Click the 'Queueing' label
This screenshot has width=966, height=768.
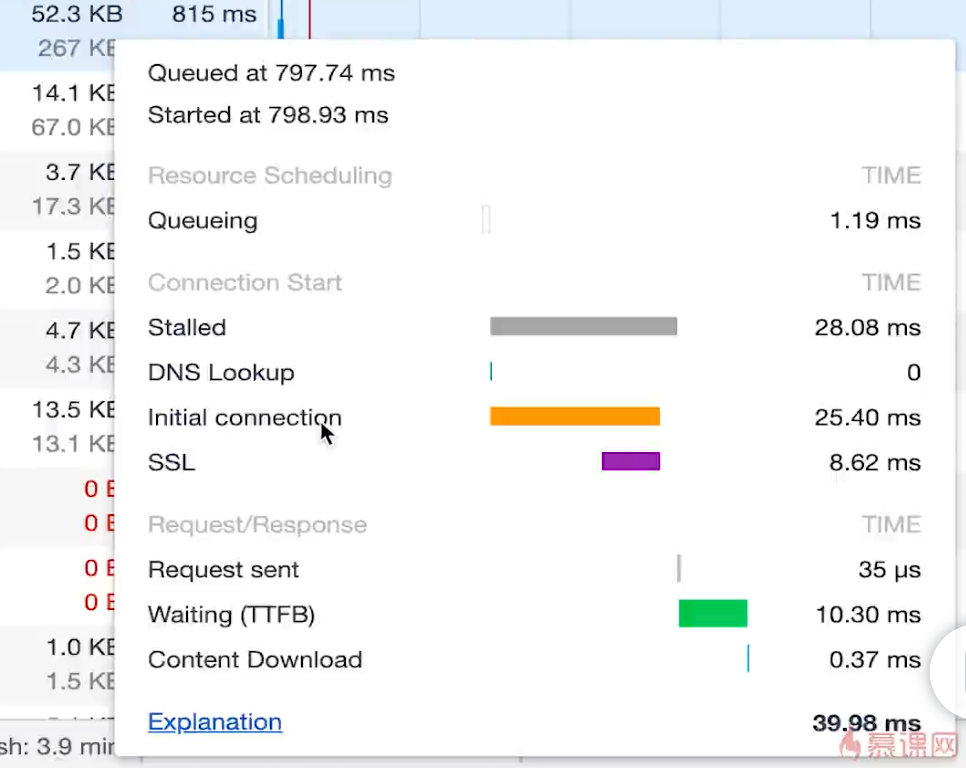coord(203,220)
